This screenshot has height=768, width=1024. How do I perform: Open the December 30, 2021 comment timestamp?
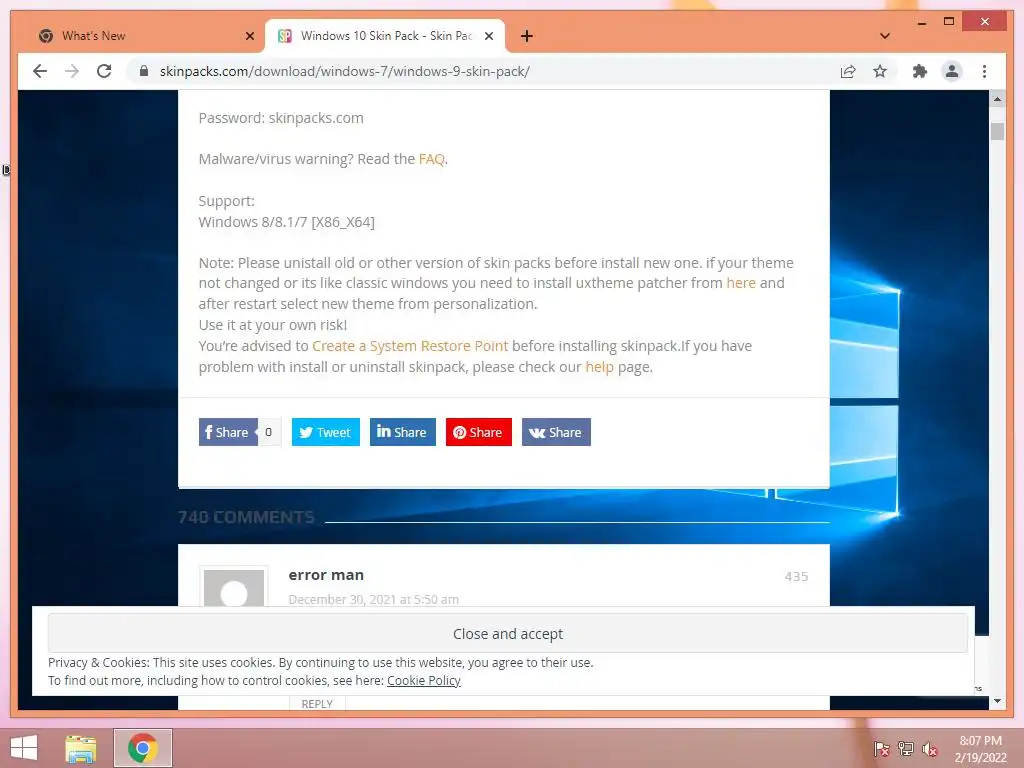coord(373,599)
